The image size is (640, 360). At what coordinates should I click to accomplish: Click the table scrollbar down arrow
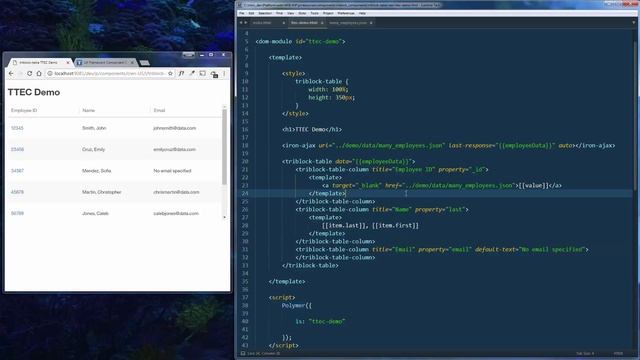pos(224,217)
